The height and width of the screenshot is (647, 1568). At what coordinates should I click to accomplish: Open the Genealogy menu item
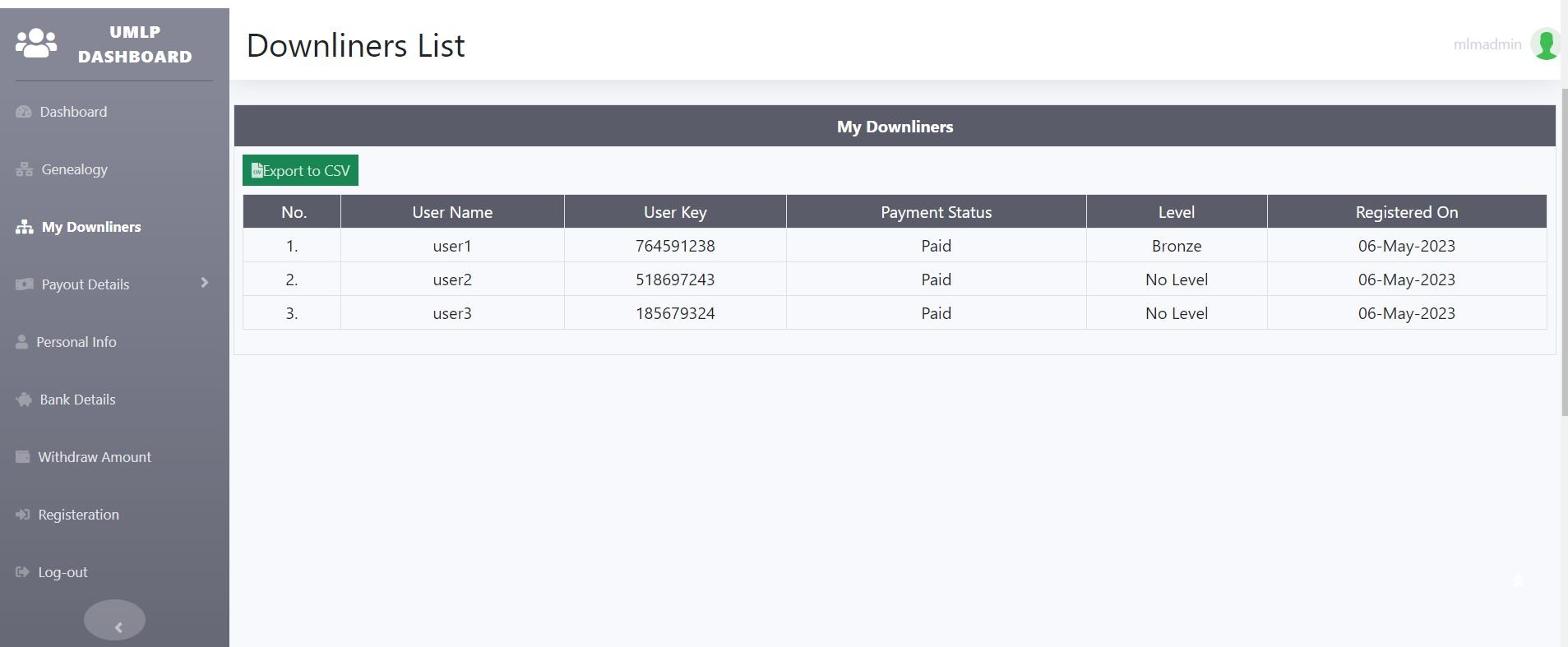click(x=74, y=169)
